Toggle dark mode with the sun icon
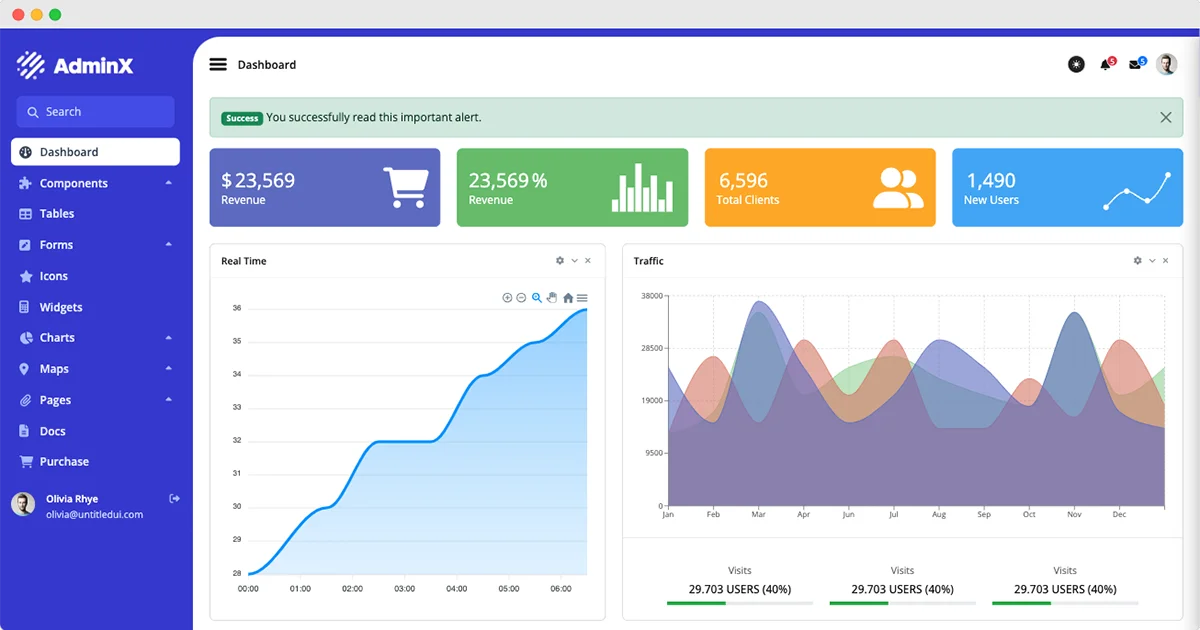The height and width of the screenshot is (630, 1200). (x=1075, y=64)
